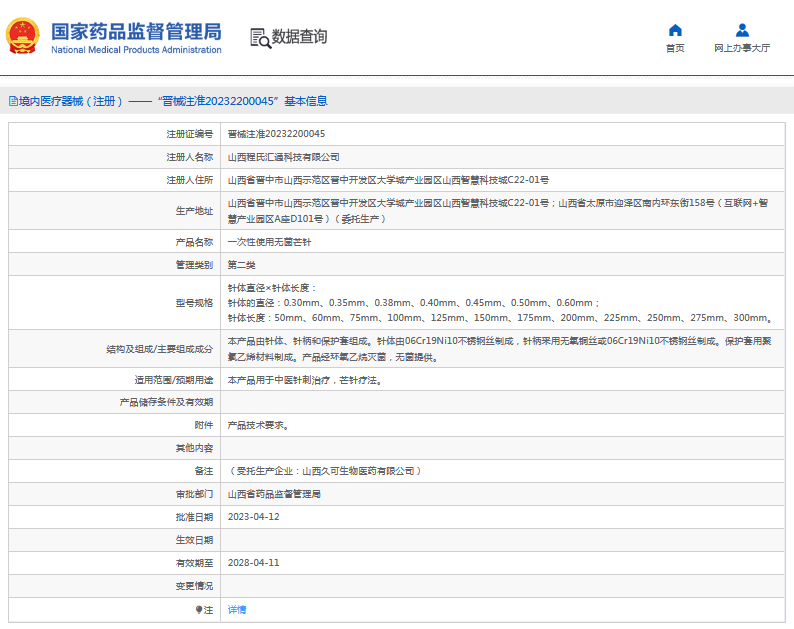Open 网上办事大厅 user icon
The height and width of the screenshot is (629, 794).
742,30
